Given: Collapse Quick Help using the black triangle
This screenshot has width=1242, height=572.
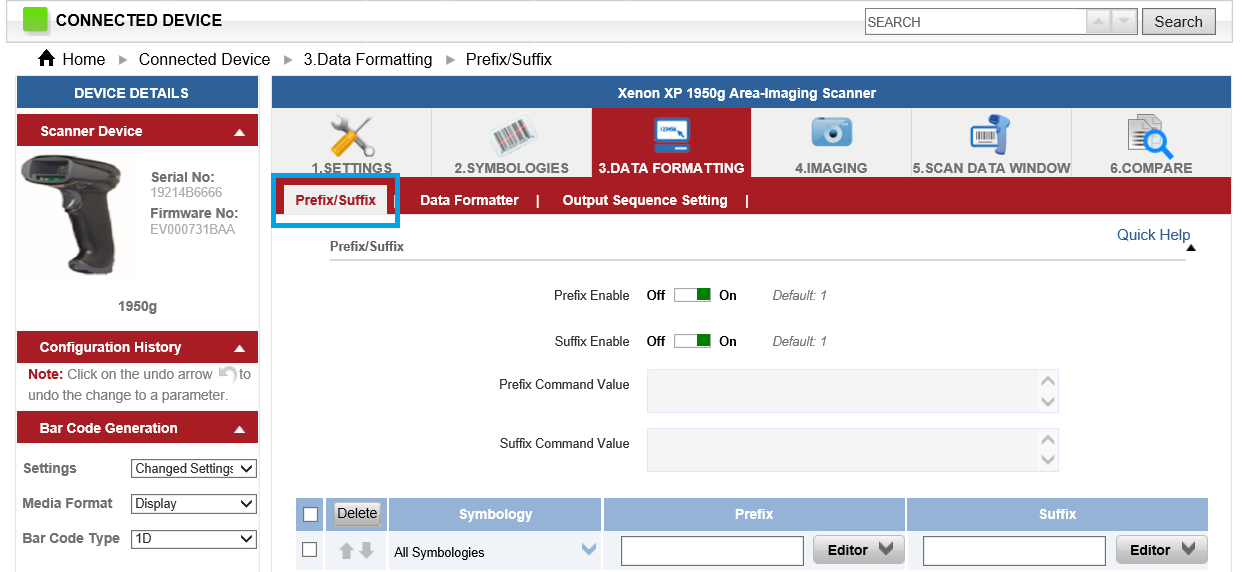Looking at the screenshot, I should [1190, 246].
